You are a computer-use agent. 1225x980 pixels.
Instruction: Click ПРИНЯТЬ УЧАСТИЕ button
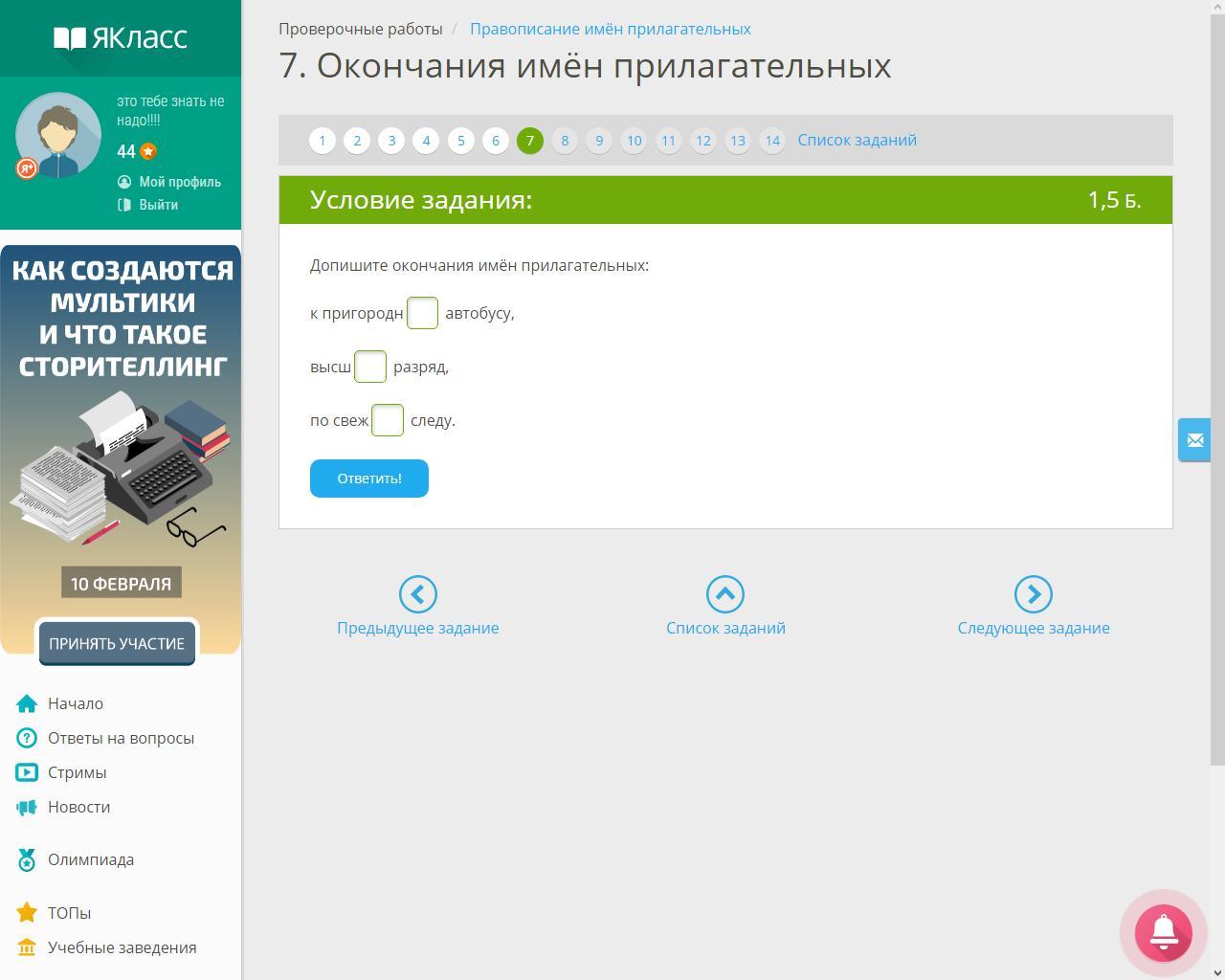click(x=117, y=643)
